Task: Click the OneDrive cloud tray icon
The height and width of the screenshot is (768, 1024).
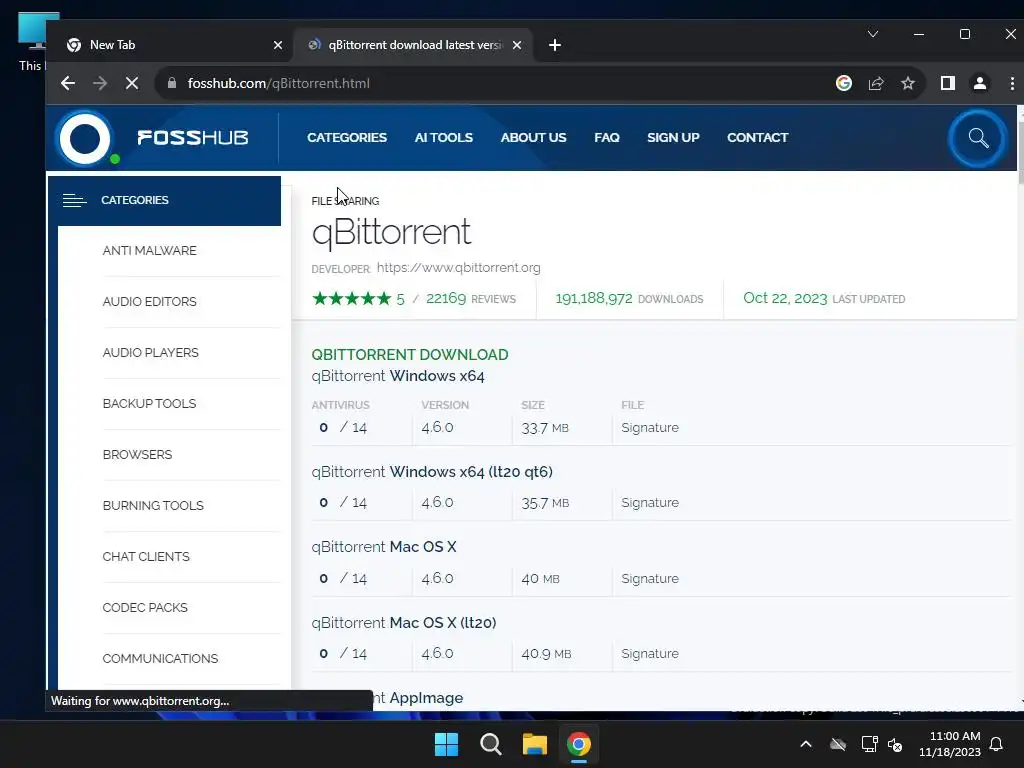Action: [x=838, y=744]
